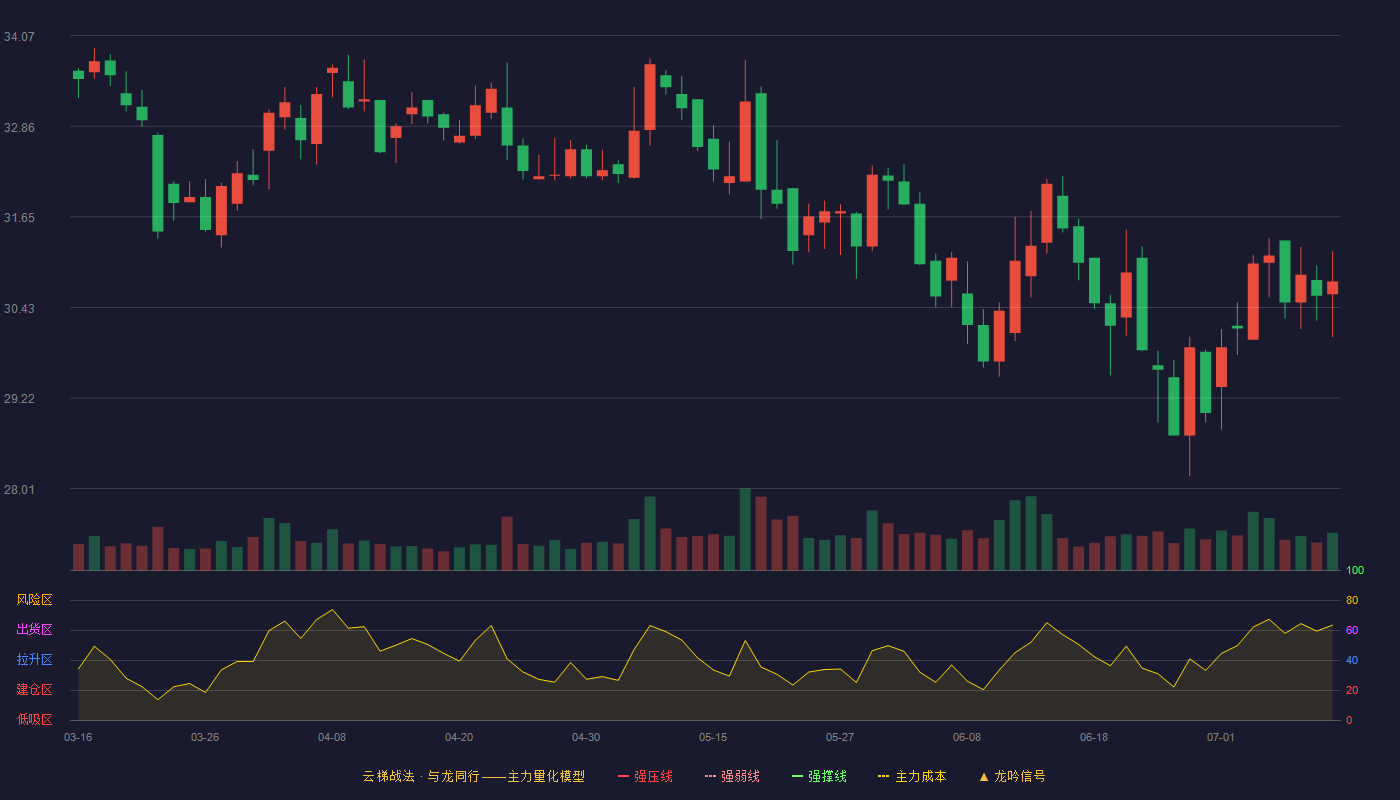The image size is (1400, 800).
Task: Toggle the 强压线 legend entry
Action: click(x=645, y=776)
